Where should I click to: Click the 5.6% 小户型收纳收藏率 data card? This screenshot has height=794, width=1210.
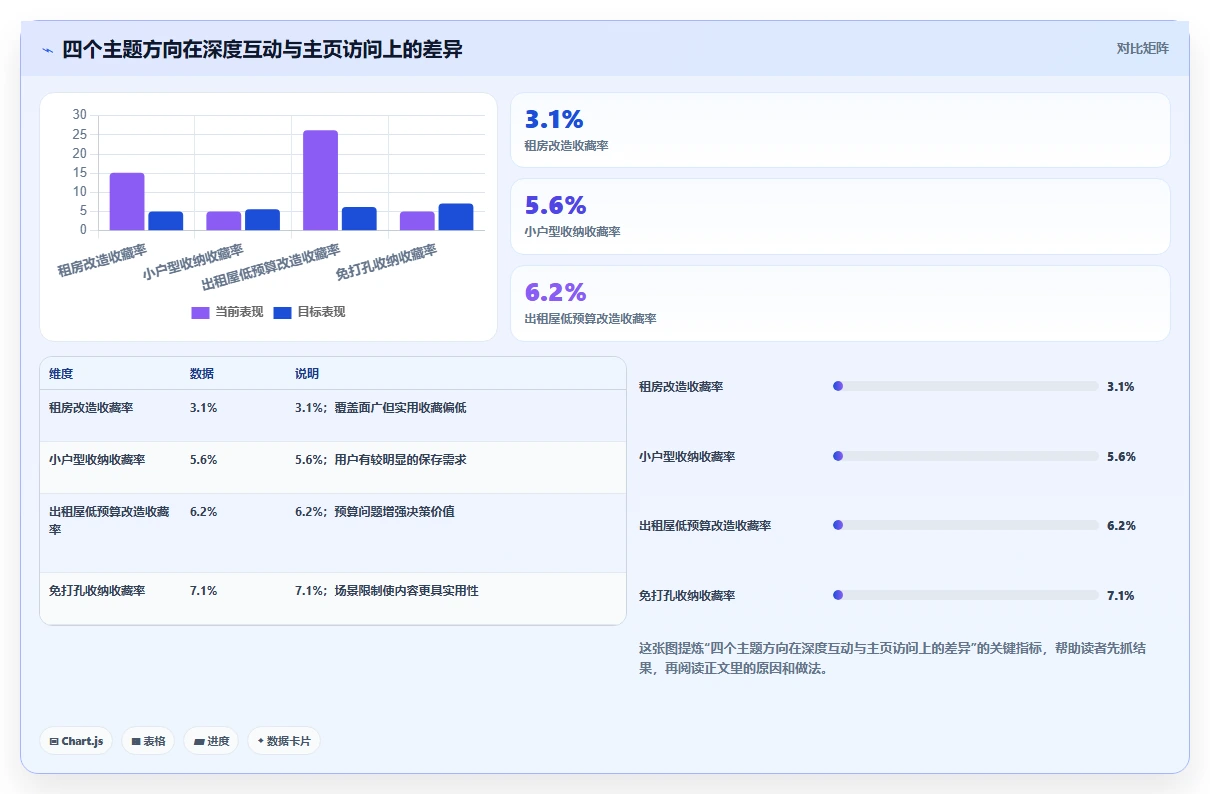840,217
